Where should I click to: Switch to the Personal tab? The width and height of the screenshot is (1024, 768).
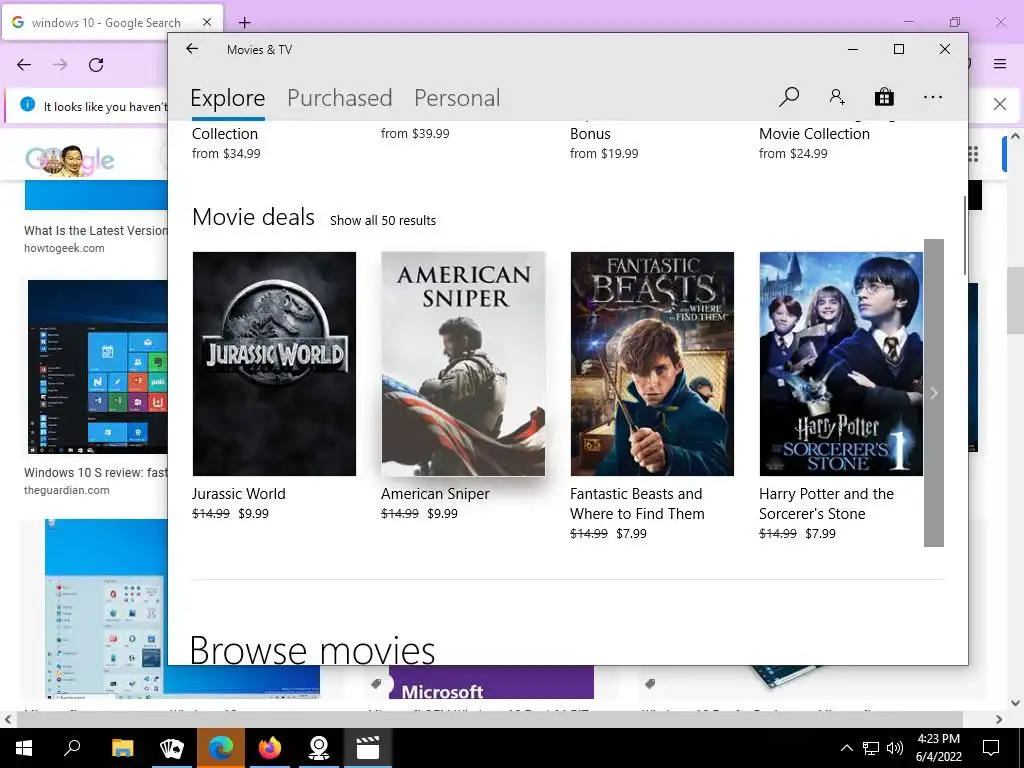coord(457,98)
